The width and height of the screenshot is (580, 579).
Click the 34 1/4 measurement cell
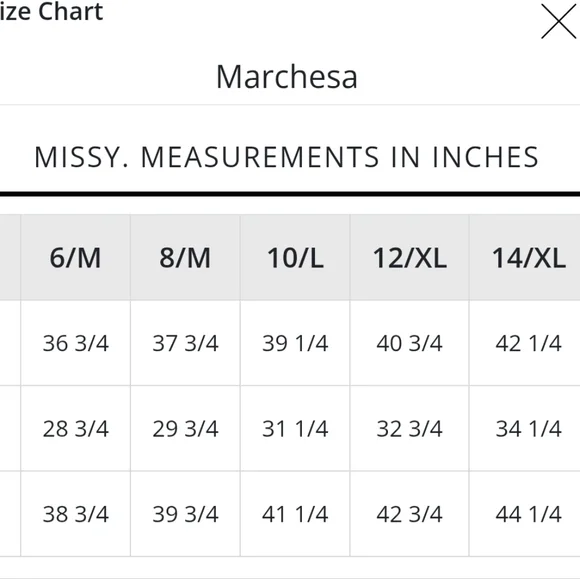(x=525, y=428)
